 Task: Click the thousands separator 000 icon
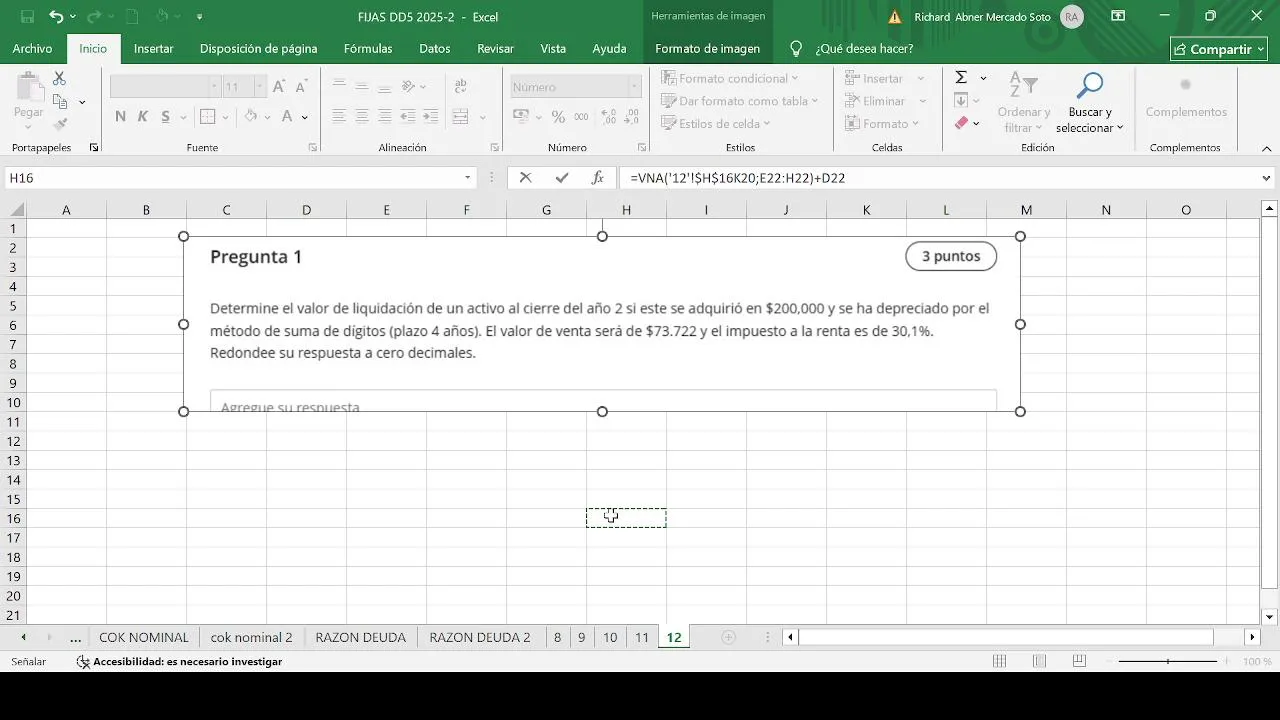tap(580, 116)
